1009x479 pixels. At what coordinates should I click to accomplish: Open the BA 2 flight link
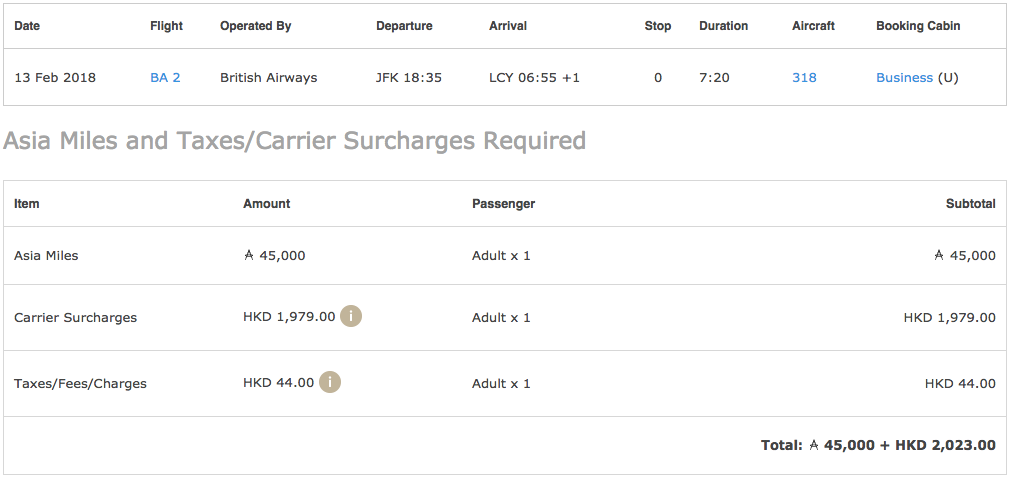[x=165, y=77]
